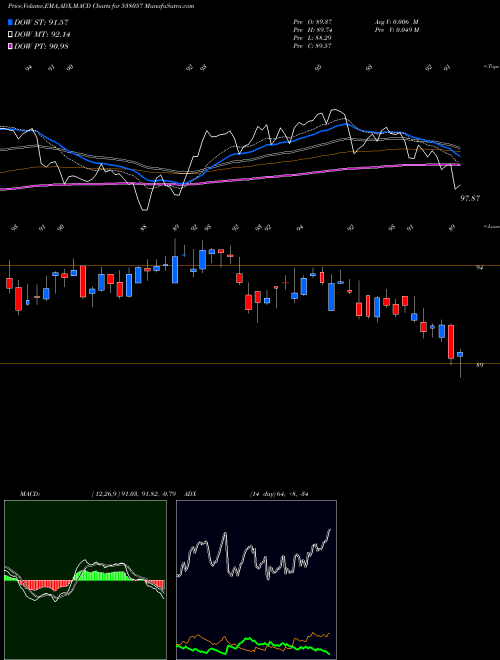This screenshot has width=500, height=660.
Task: Select the DOW ST: 91.57 legend text
Action: pos(41,22)
